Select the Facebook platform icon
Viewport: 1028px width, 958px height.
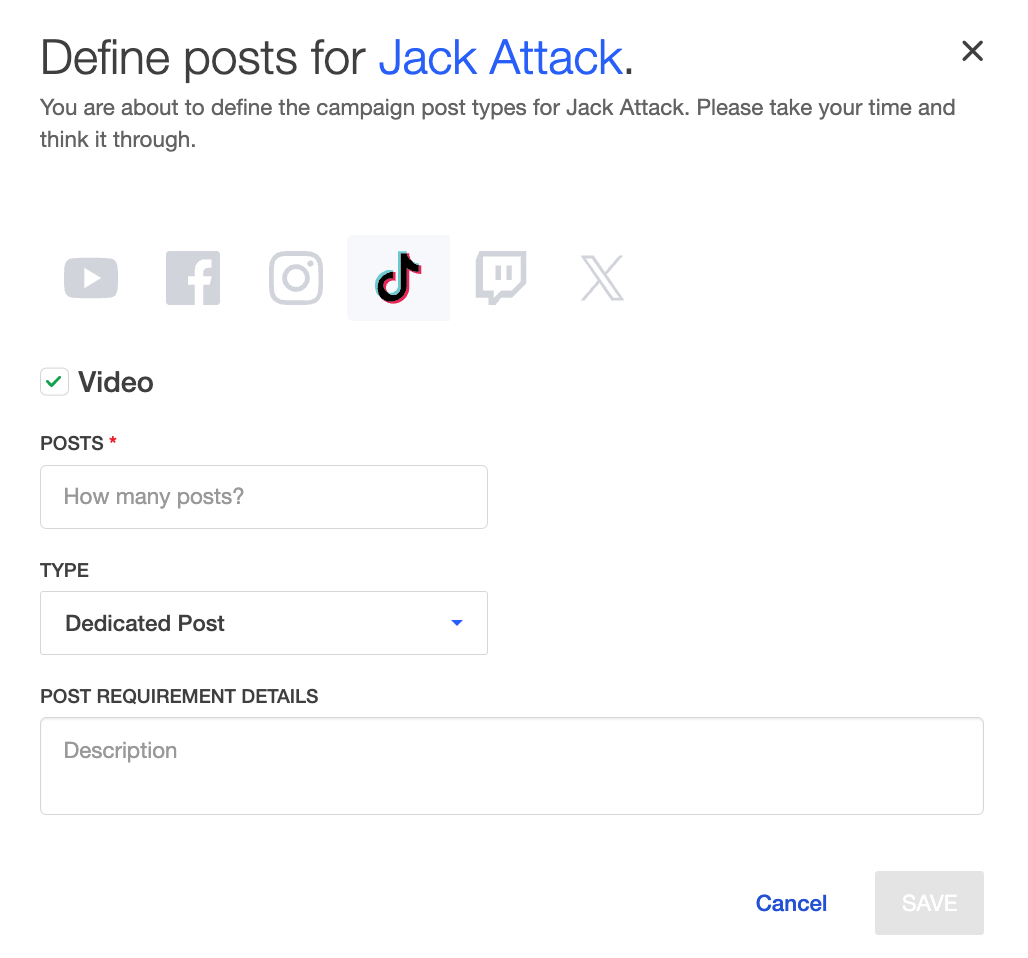(193, 278)
